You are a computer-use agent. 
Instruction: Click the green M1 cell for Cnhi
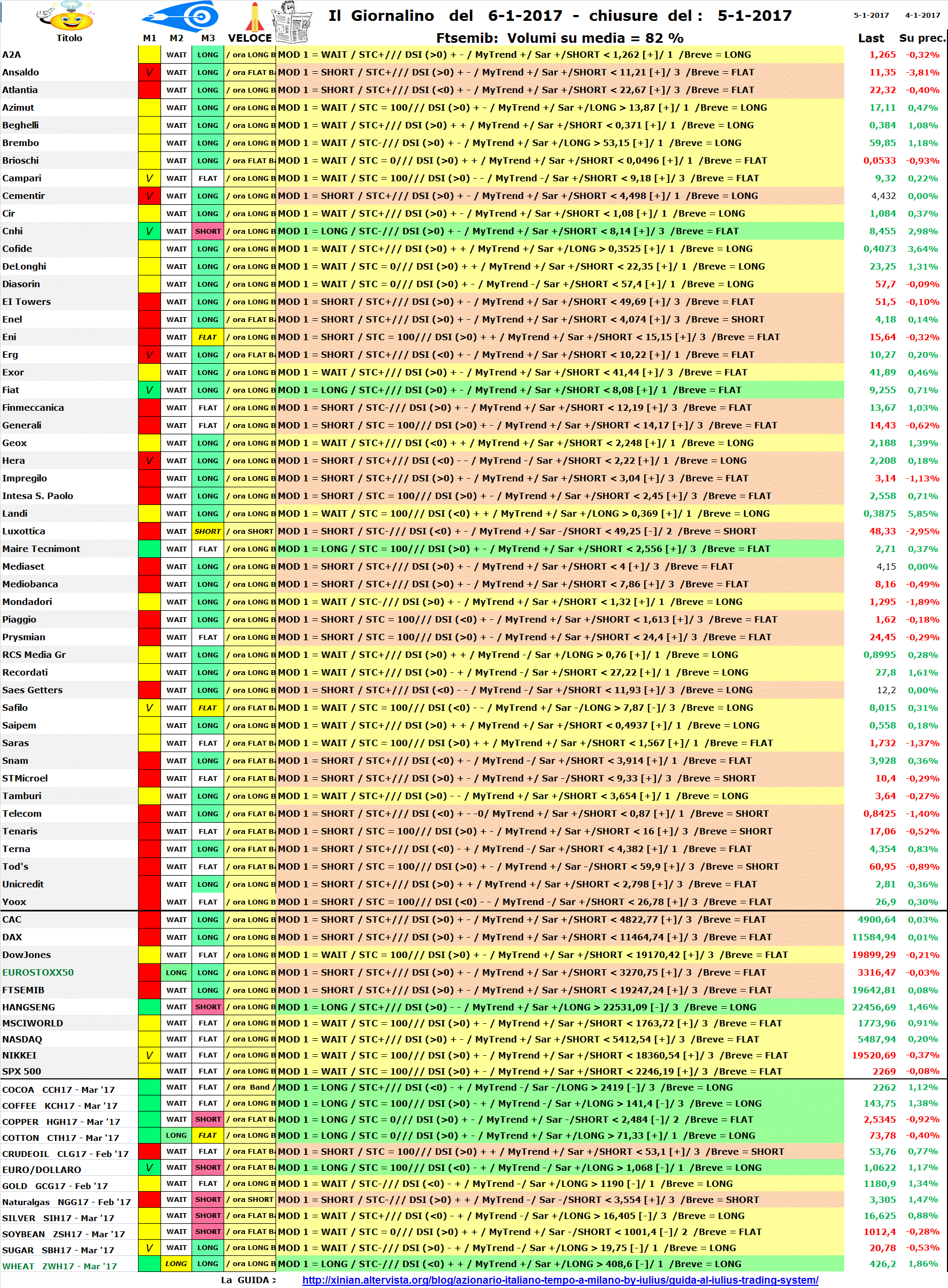pyautogui.click(x=149, y=231)
